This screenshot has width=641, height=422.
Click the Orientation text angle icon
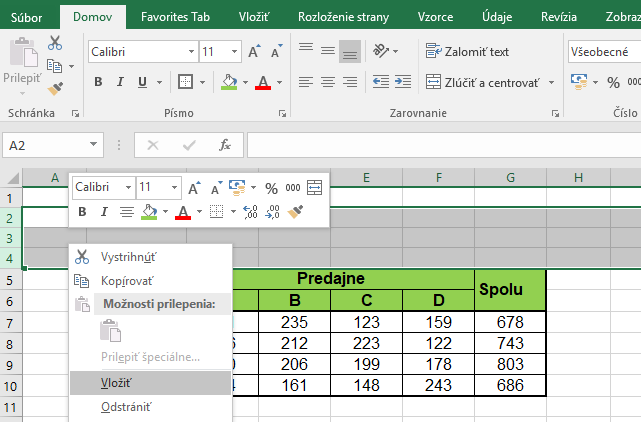381,51
